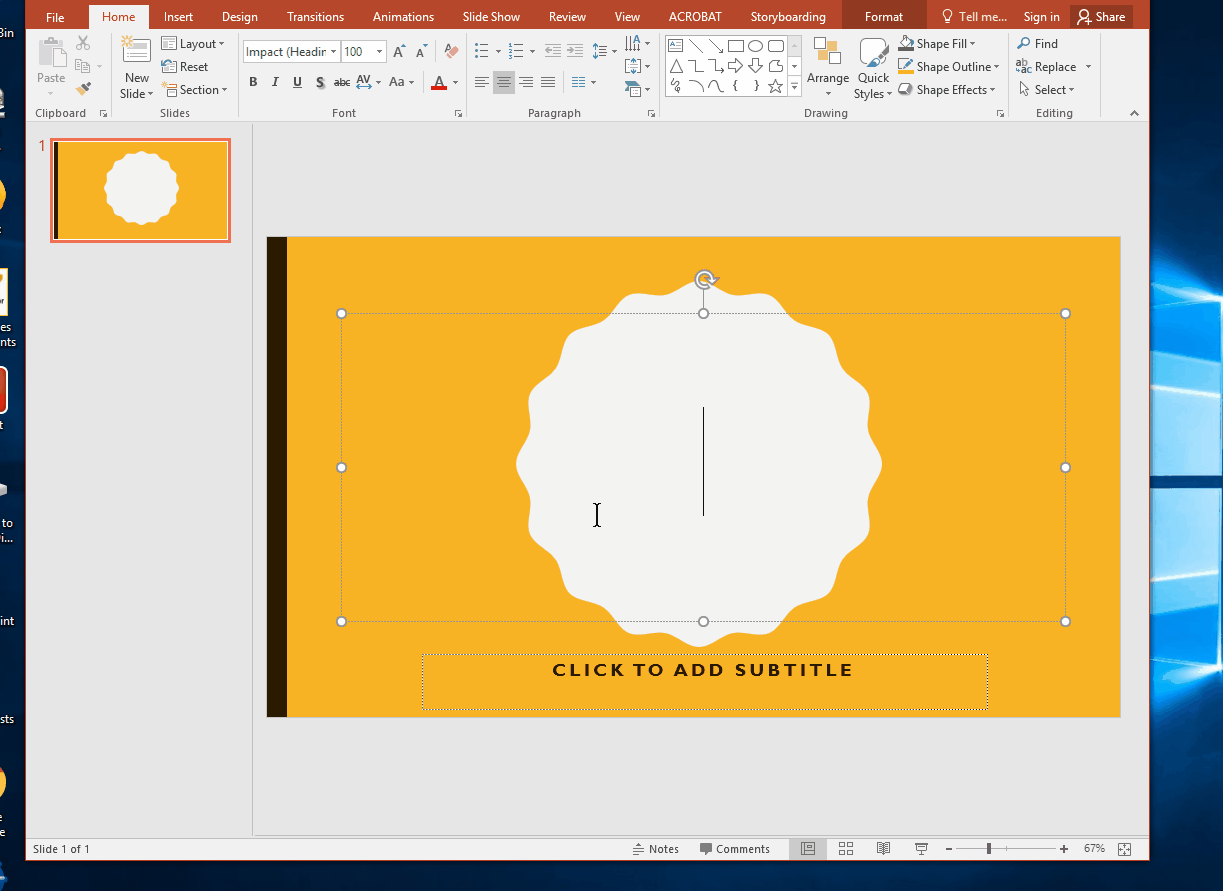Viewport: 1223px width, 891px height.
Task: Select the Isosceles Triangle shape
Action: [x=676, y=66]
